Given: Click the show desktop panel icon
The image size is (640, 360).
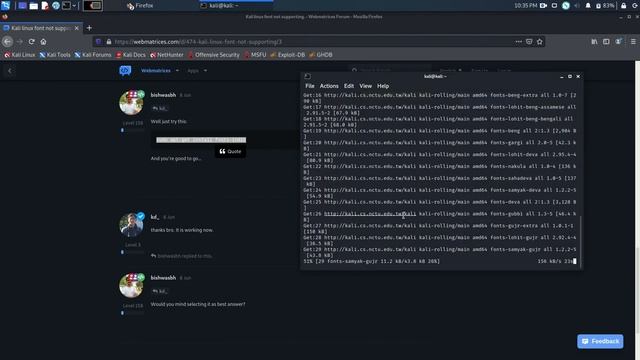Looking at the screenshot, I should click(x=22, y=6).
